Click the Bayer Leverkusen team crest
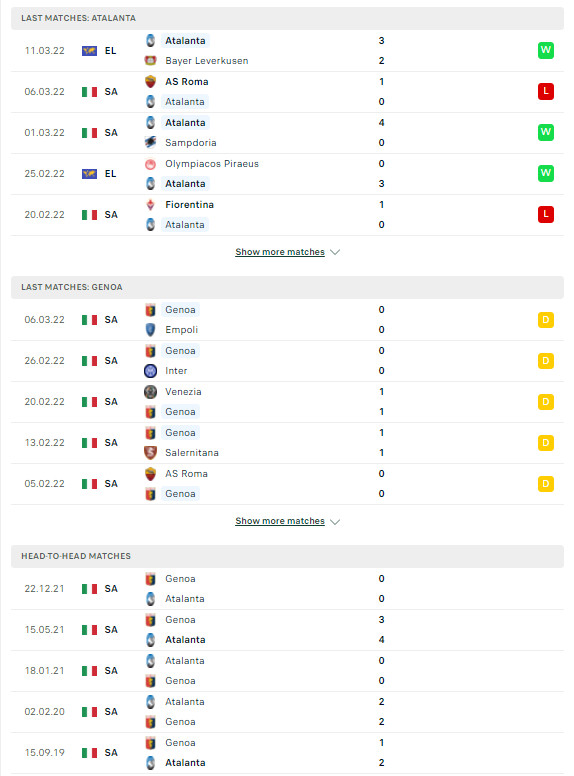Viewport: 574px width, 776px height. 150,61
